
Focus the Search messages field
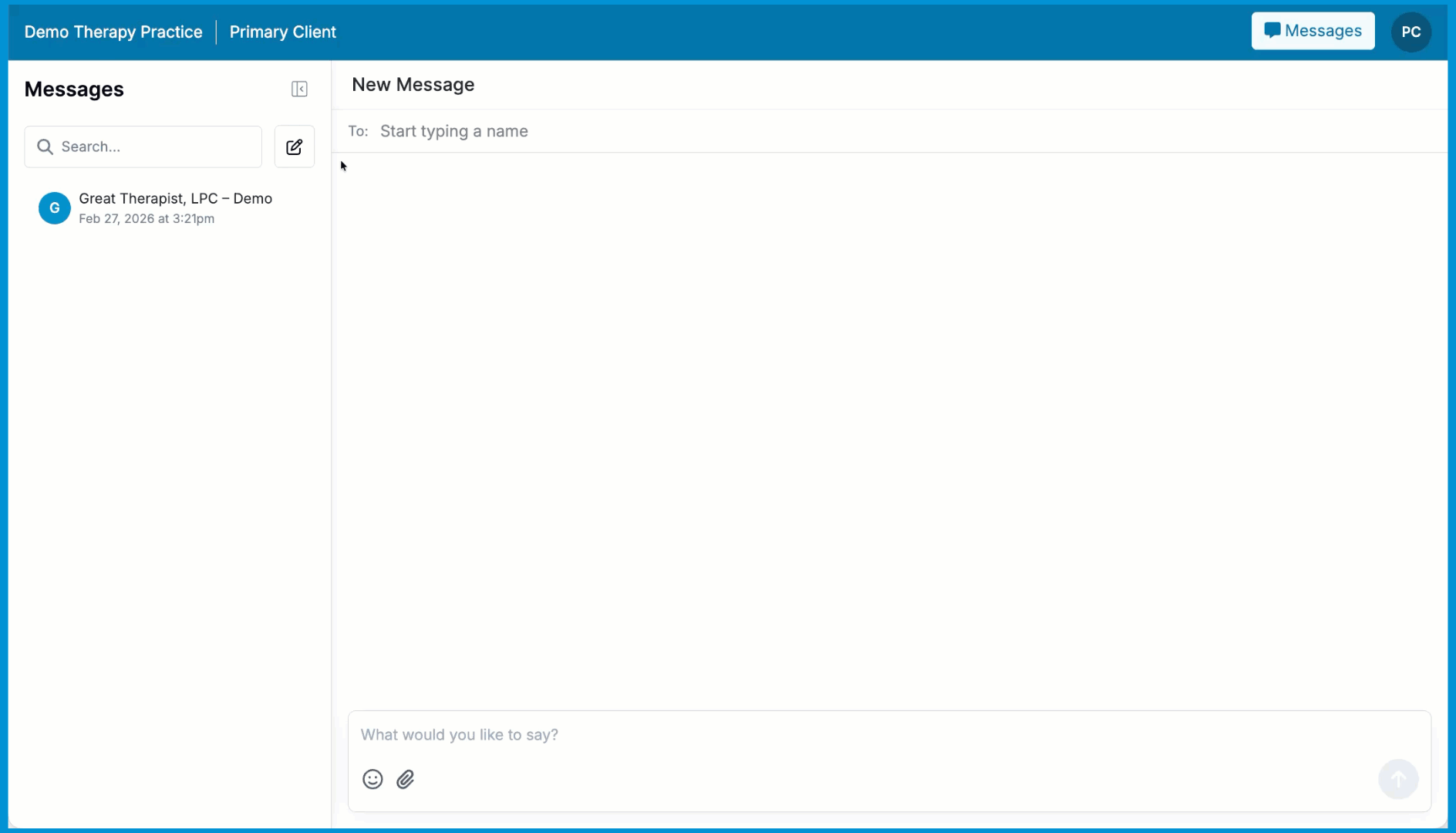pos(143,147)
